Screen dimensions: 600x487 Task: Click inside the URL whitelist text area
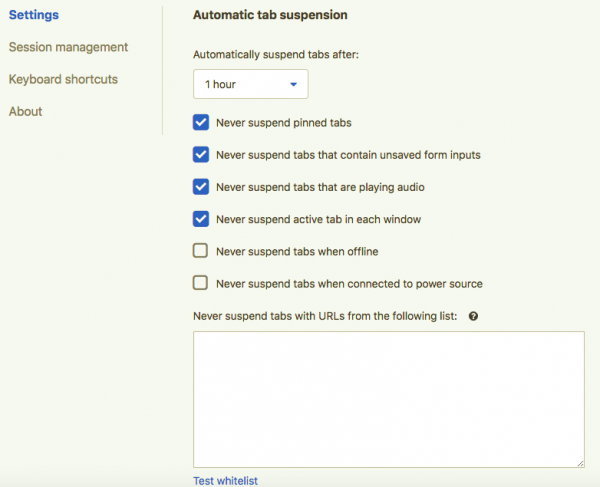click(x=388, y=400)
